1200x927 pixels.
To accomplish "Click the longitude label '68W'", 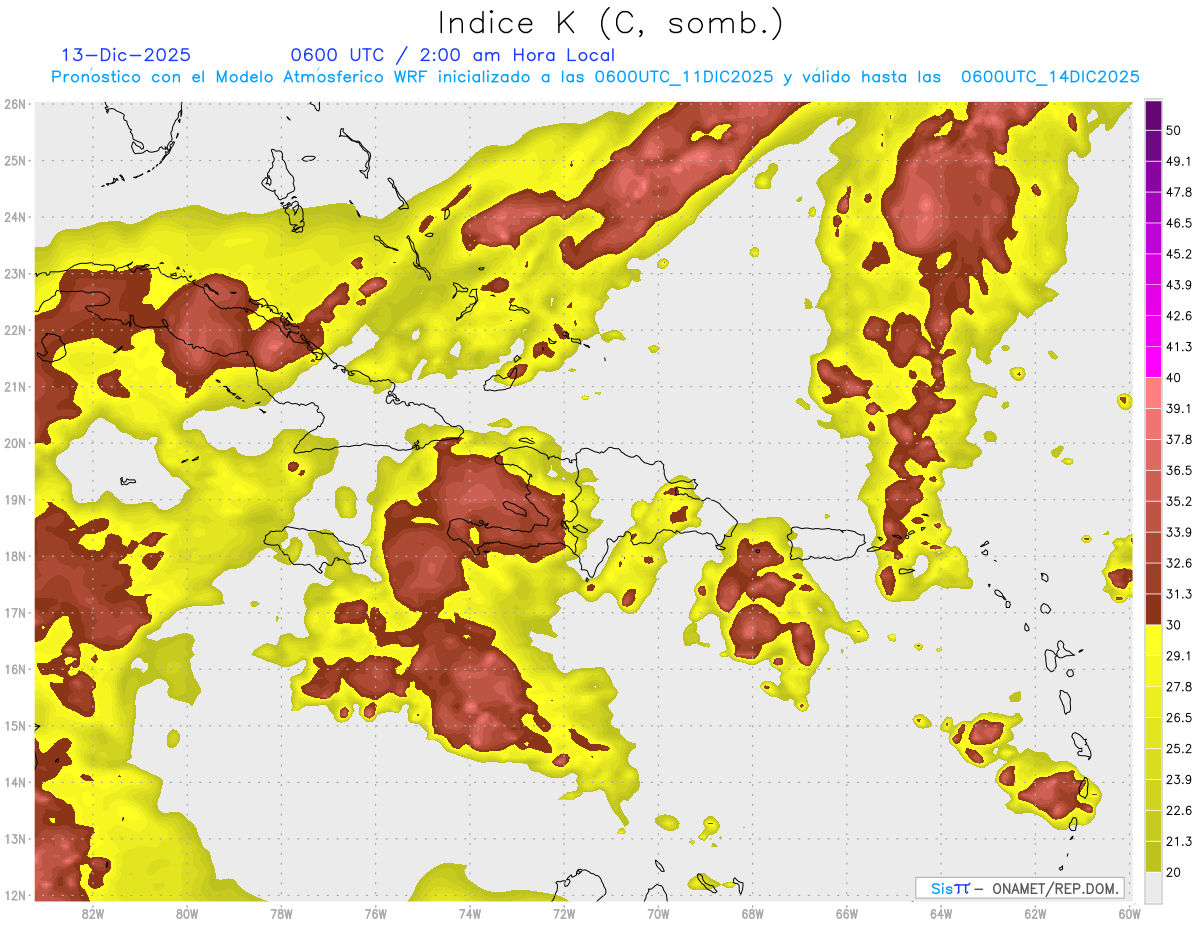I will 753,913.
